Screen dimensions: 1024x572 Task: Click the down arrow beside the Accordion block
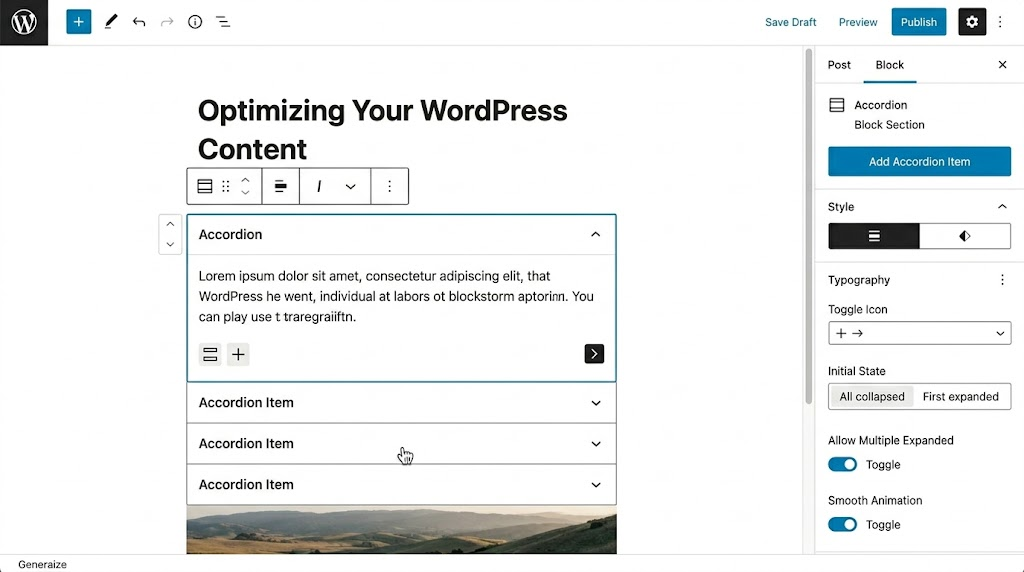click(170, 244)
